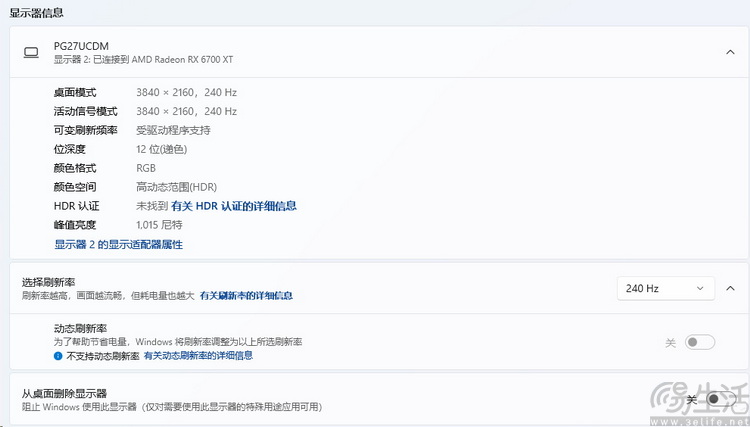Collapse the PG27UCDM display info section

(x=730, y=52)
